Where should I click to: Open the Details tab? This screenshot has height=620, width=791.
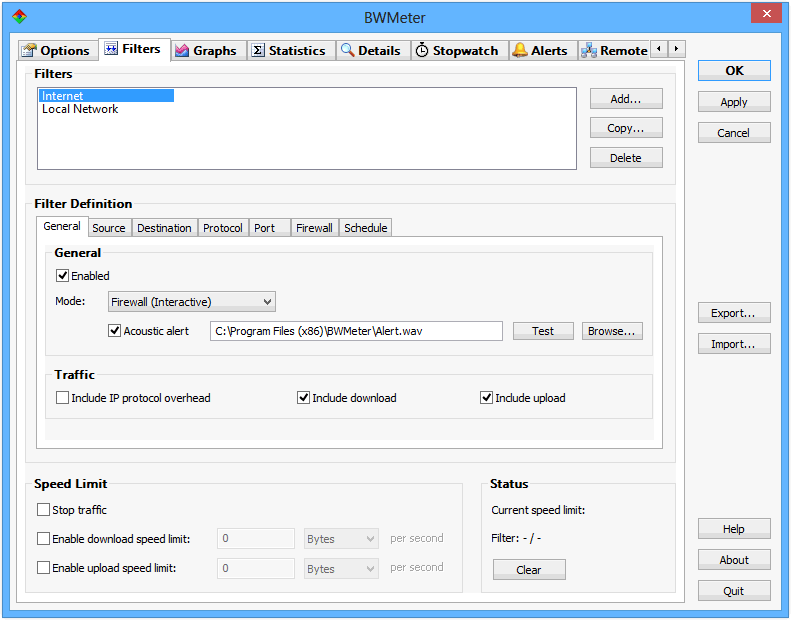pyautogui.click(x=372, y=50)
